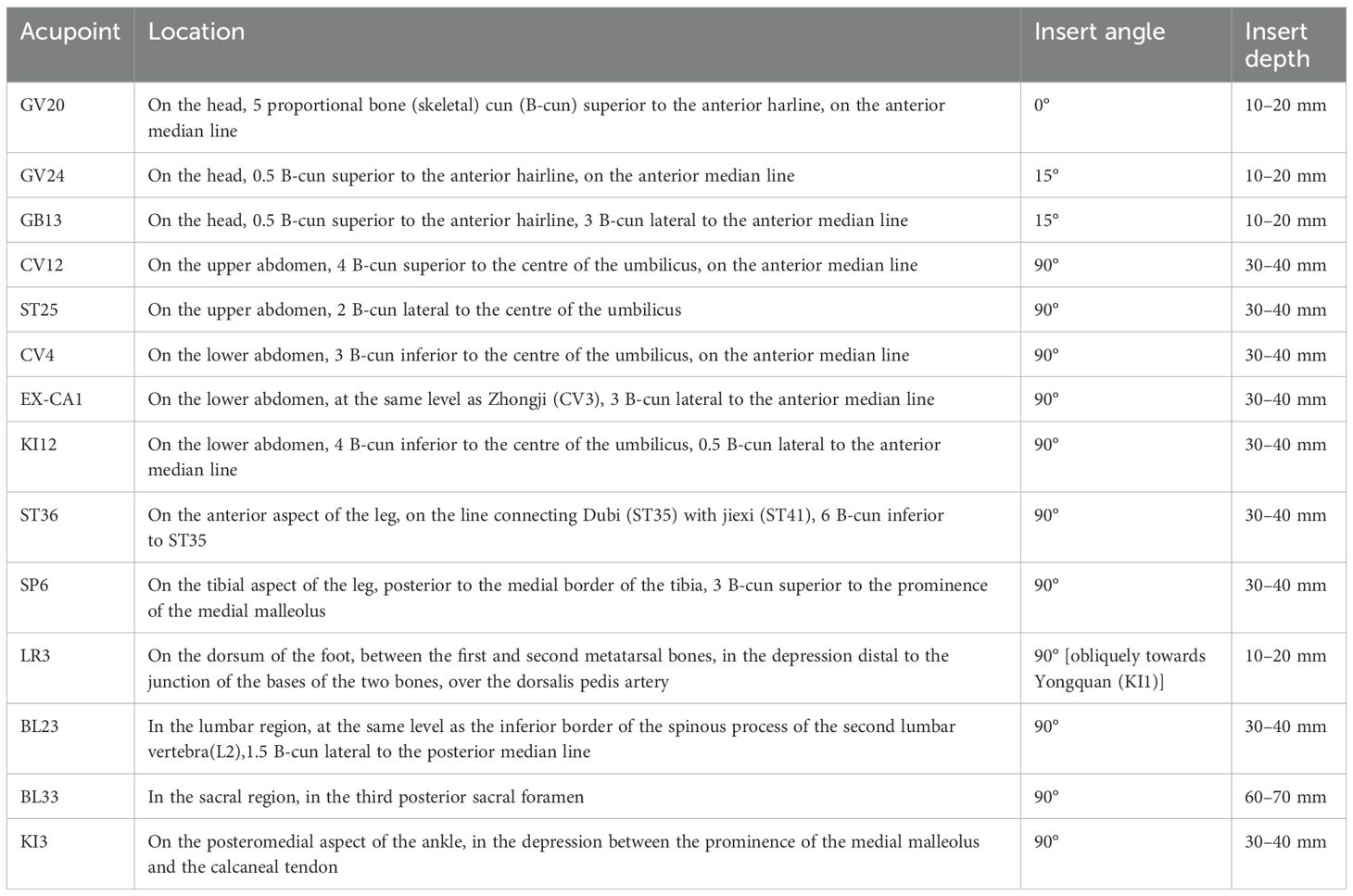Select the CV12 acupoint cell

(42, 265)
